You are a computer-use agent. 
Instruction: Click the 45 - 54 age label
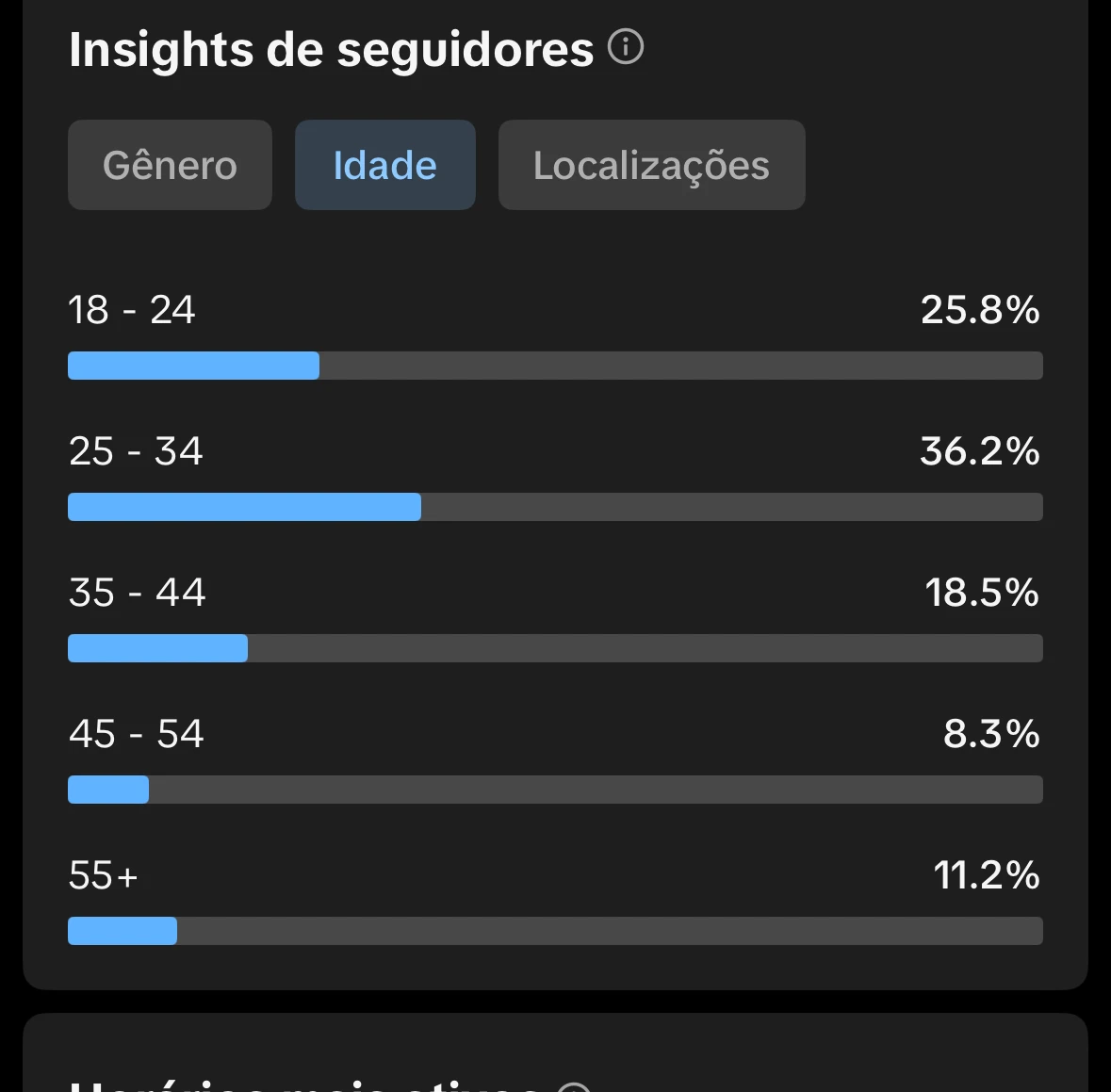pyautogui.click(x=137, y=734)
